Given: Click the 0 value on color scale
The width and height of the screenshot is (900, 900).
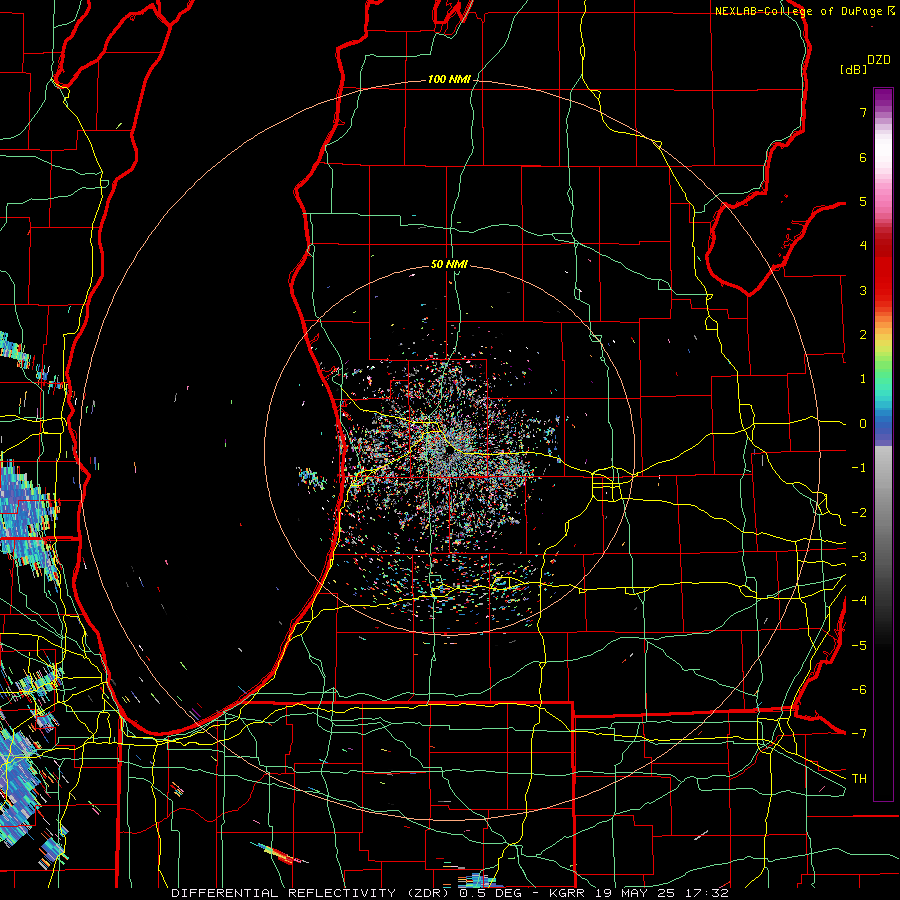Looking at the screenshot, I should tap(863, 424).
